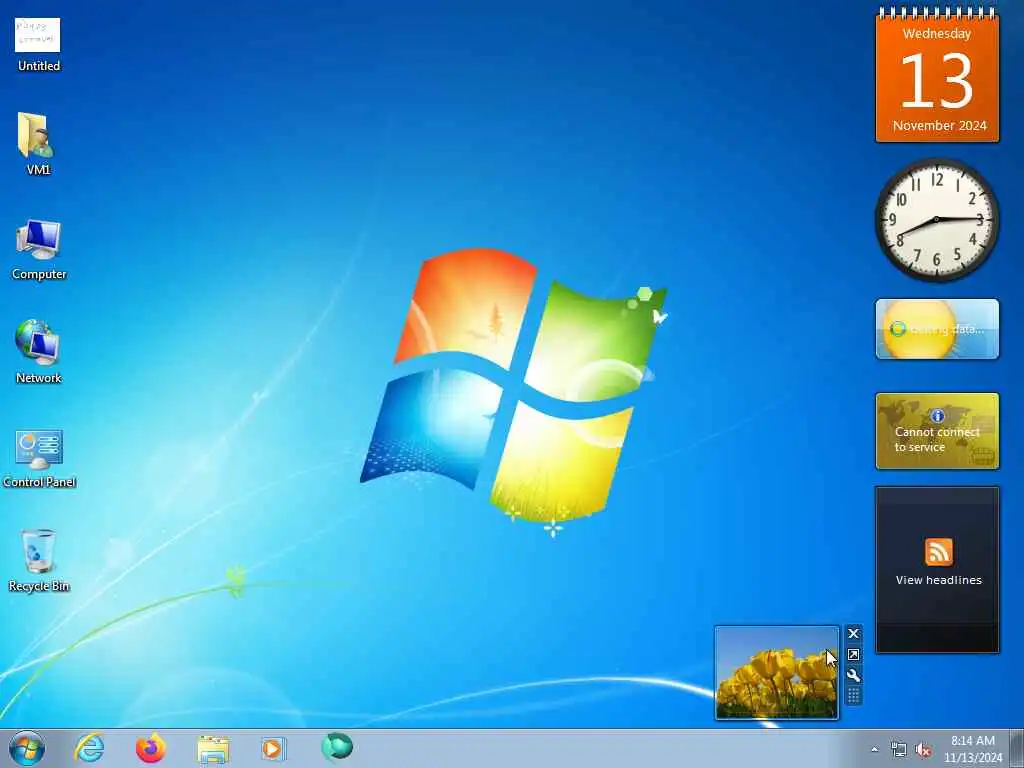Open the Control Panel desktop icon
This screenshot has width=1024, height=768.
39,458
